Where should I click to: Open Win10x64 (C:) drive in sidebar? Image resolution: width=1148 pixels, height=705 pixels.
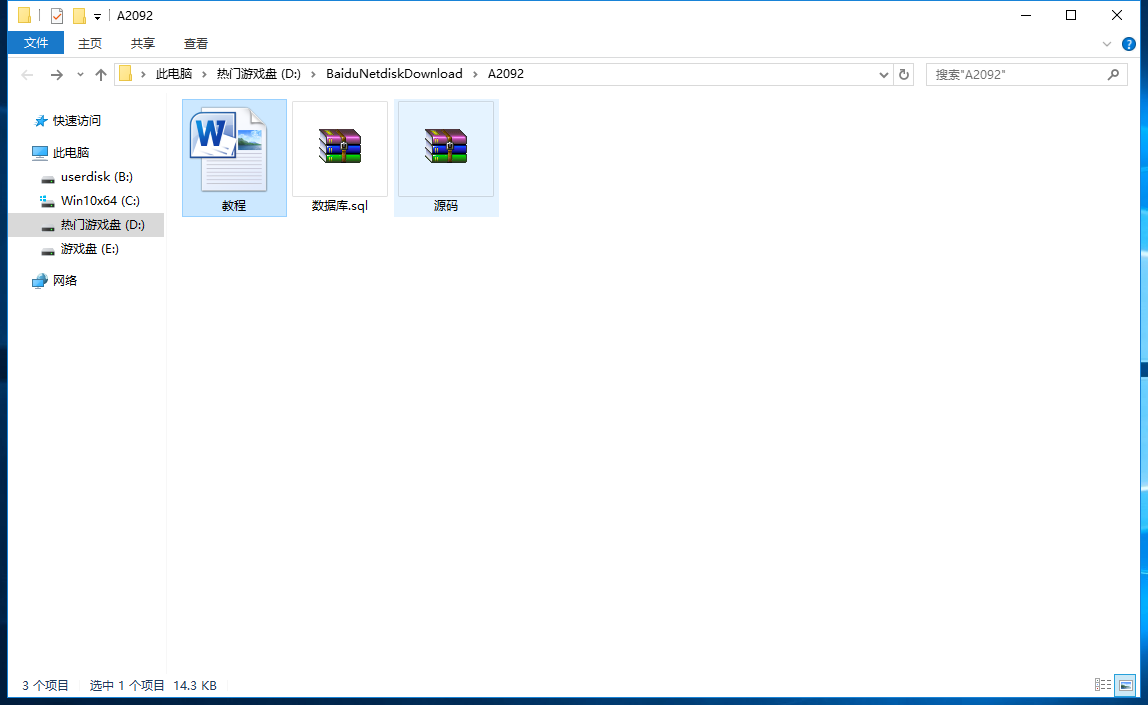(x=99, y=201)
